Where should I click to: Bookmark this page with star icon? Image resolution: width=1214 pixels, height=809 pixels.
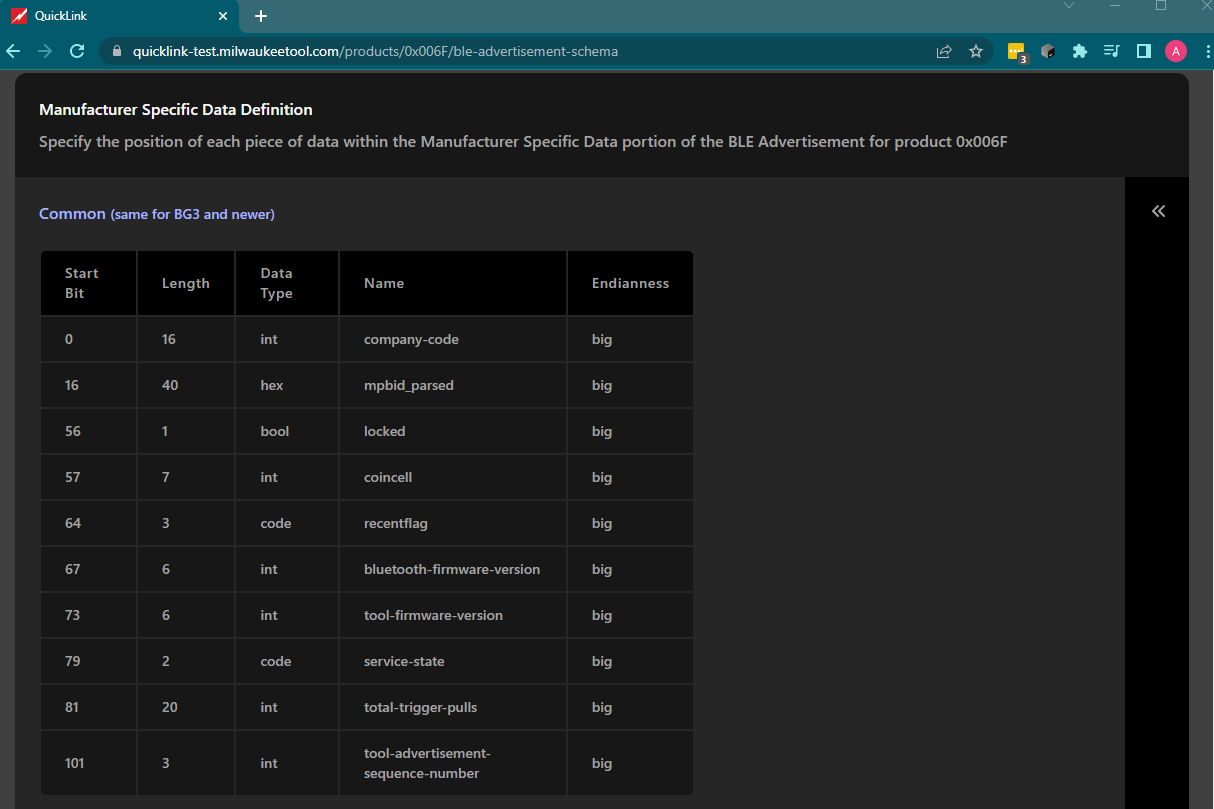coord(976,51)
